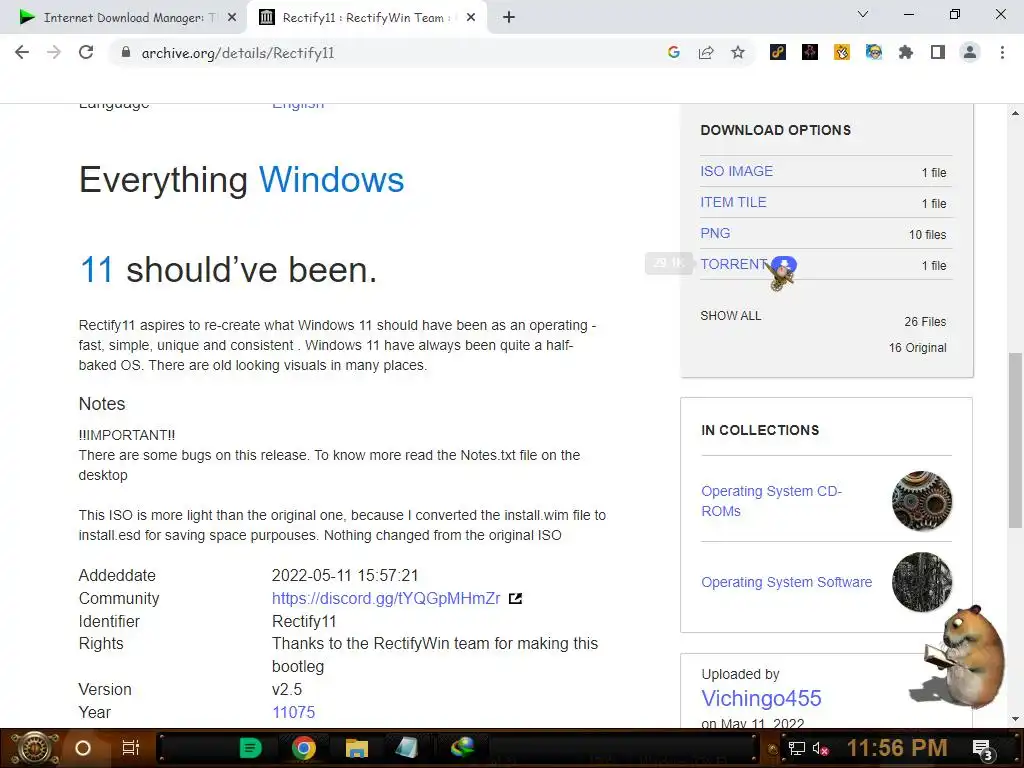Open Chrome from the taskbar
The width and height of the screenshot is (1024, 768).
[304, 748]
